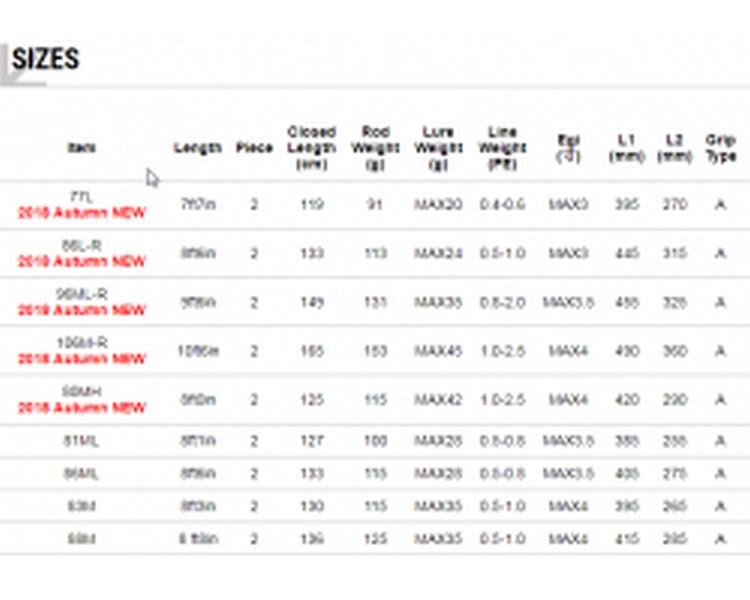Click the L1 value 415
The image size is (750, 600).
click(x=627, y=539)
